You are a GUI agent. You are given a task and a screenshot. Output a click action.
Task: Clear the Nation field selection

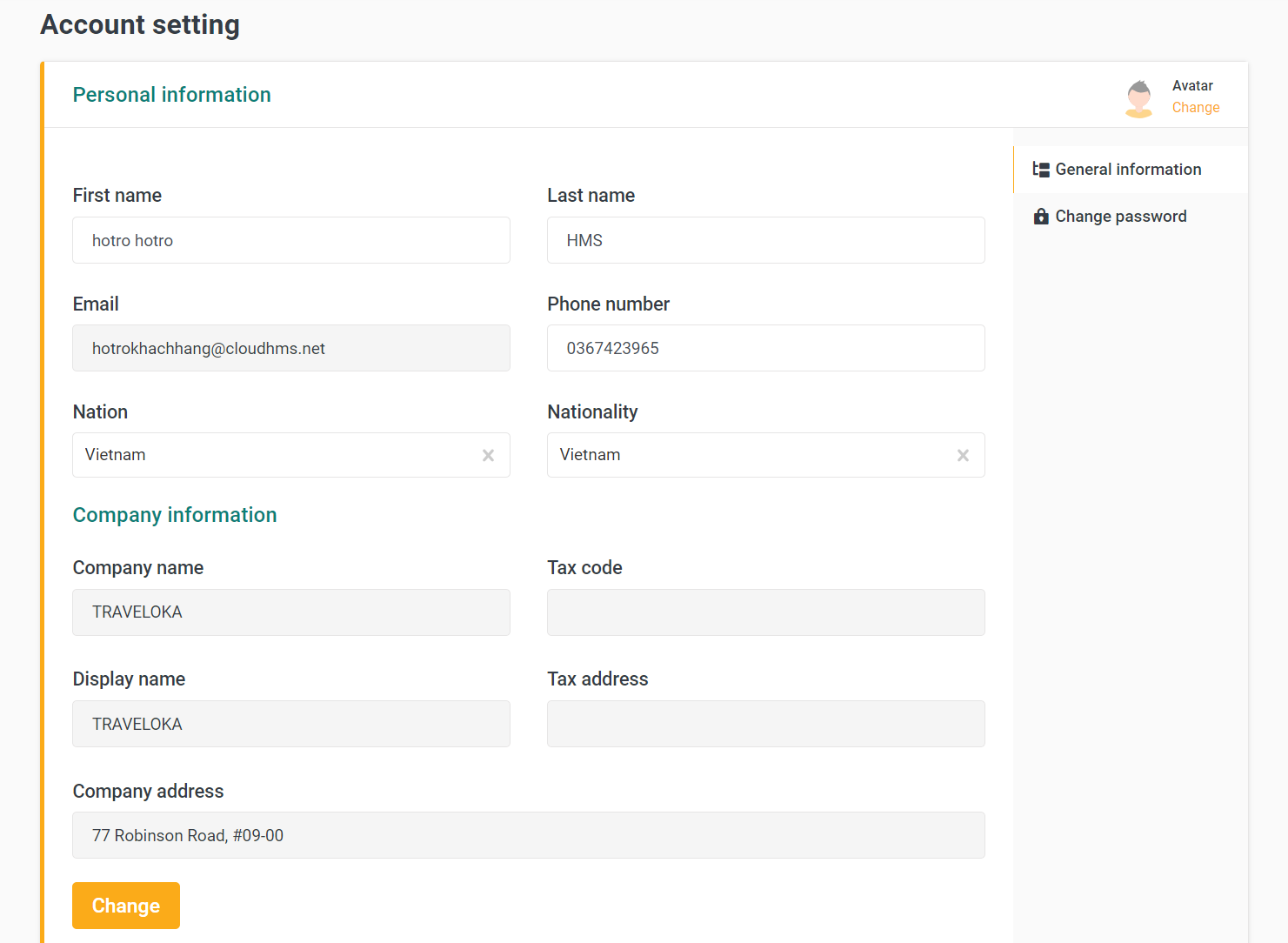pos(488,455)
